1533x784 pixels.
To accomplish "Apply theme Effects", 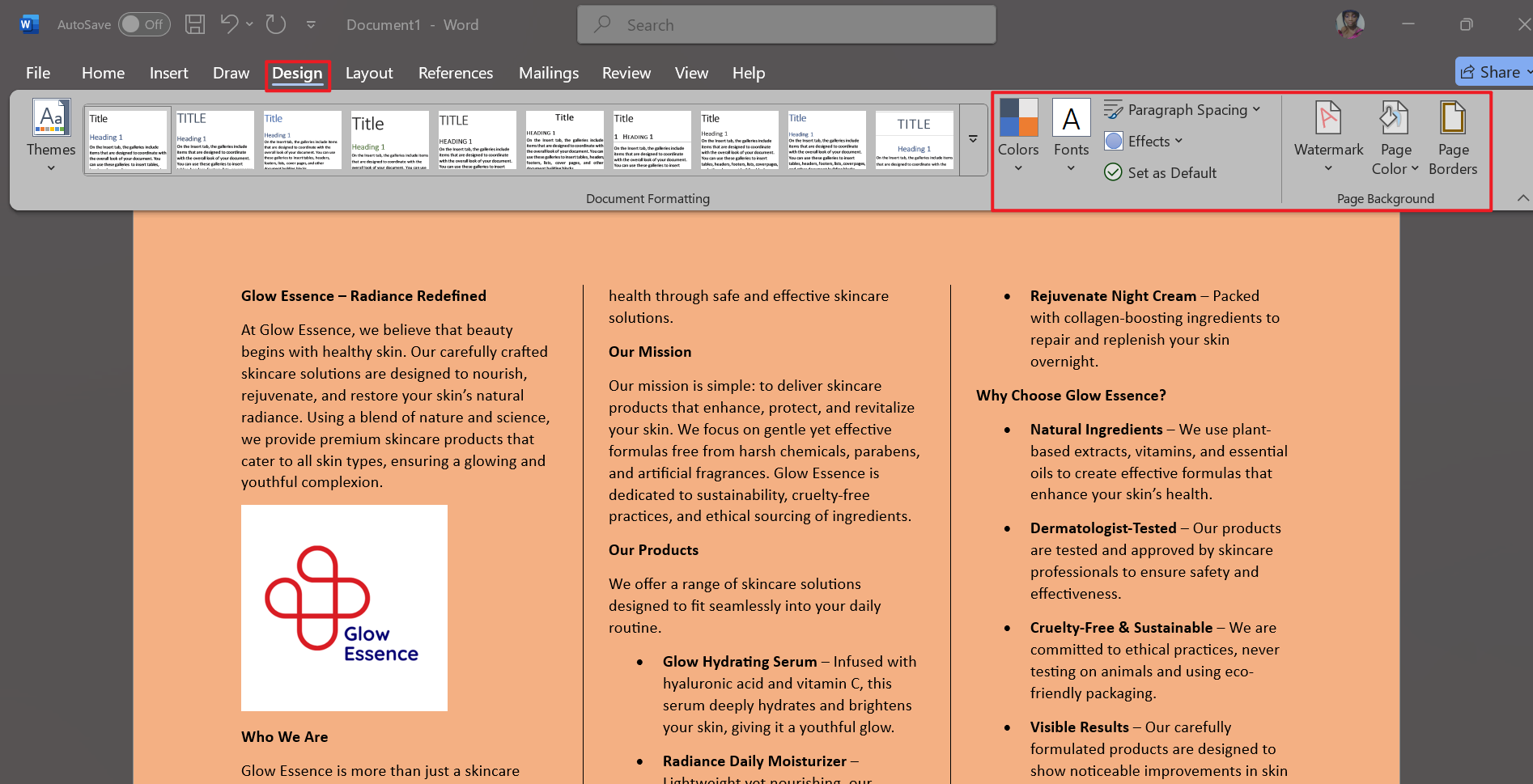I will pyautogui.click(x=1143, y=141).
